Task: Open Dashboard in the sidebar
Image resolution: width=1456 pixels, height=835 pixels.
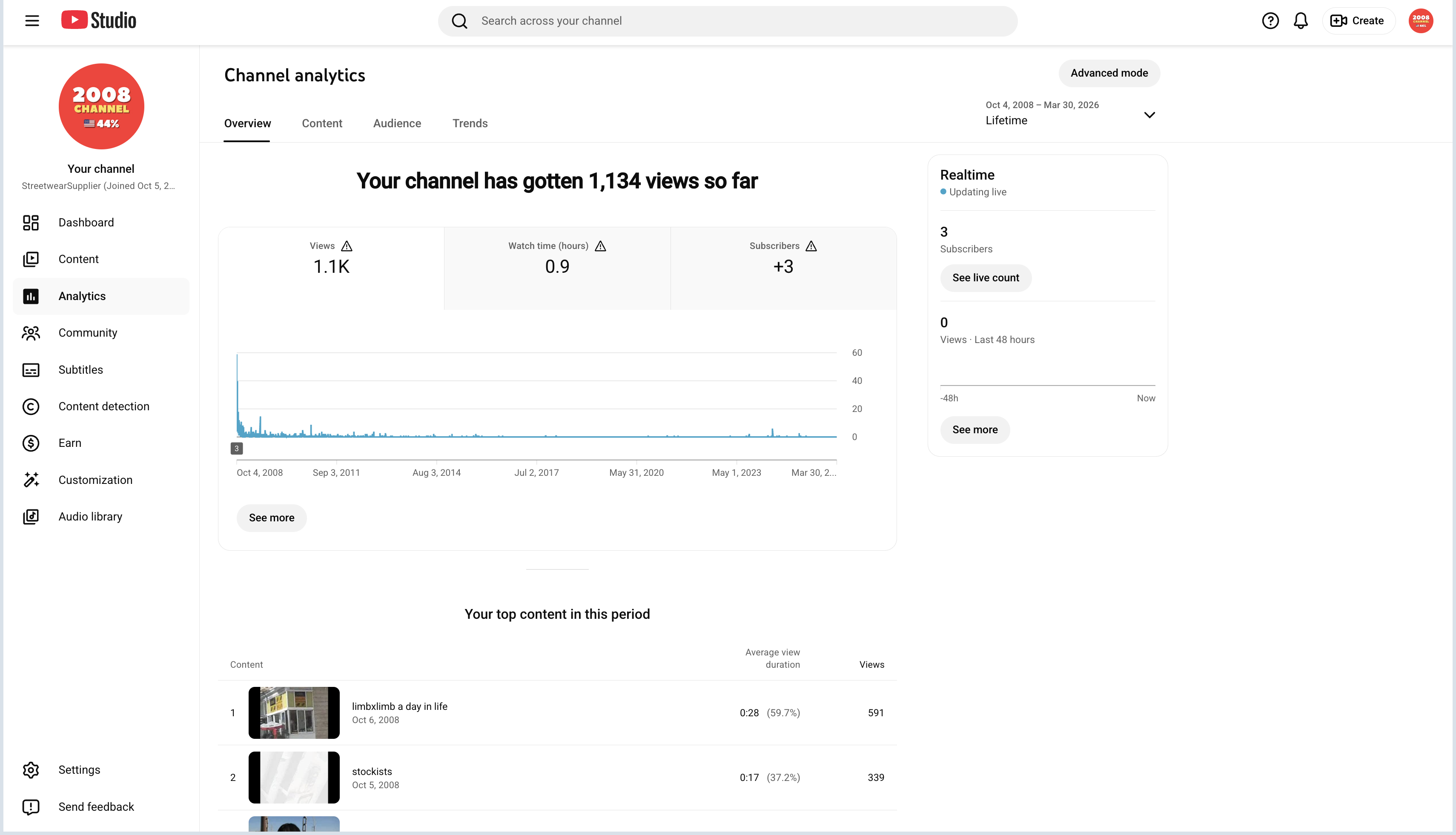Action: pos(101,223)
